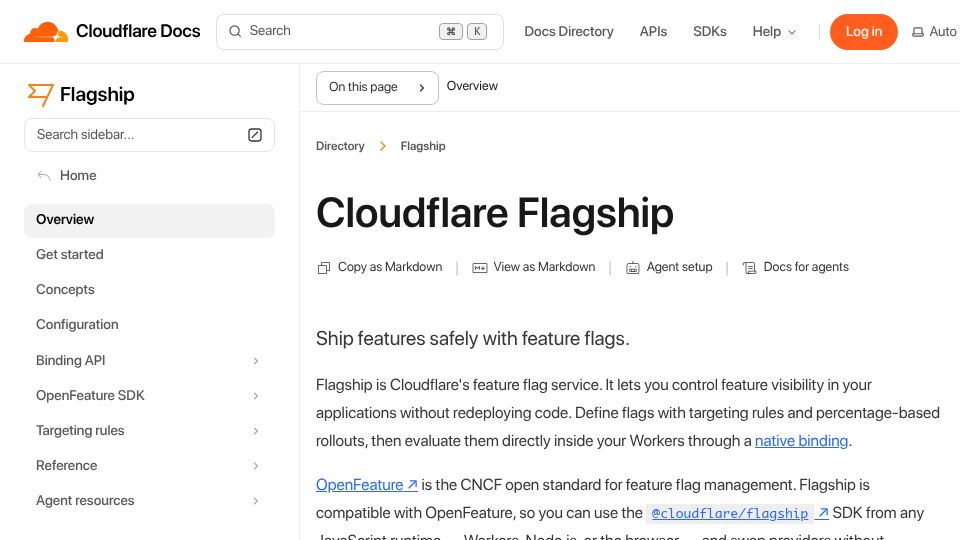Click the Cloudflare Docs title text
The height and width of the screenshot is (540, 960).
click(x=138, y=31)
